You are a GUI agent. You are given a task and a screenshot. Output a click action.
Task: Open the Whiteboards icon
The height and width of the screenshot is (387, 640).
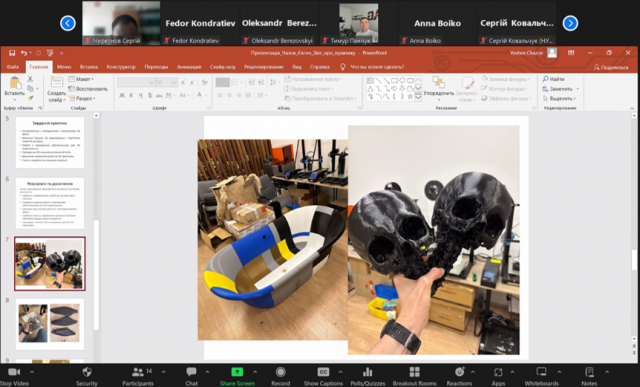[541, 372]
